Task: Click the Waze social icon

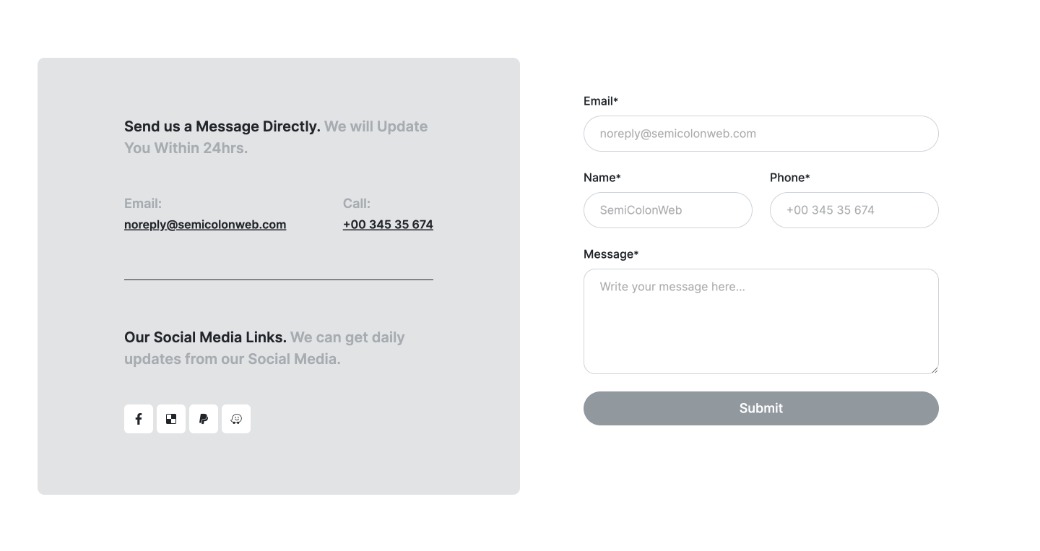Action: [x=236, y=419]
